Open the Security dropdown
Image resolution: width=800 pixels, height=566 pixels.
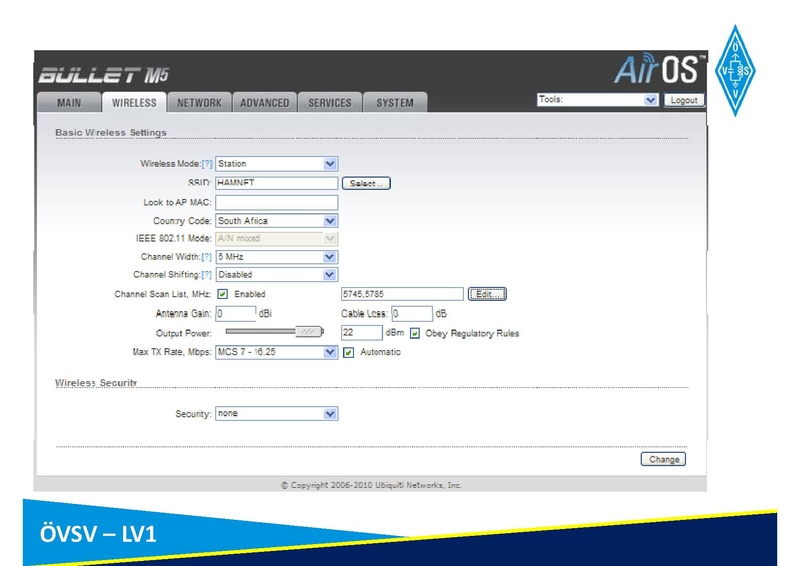277,413
